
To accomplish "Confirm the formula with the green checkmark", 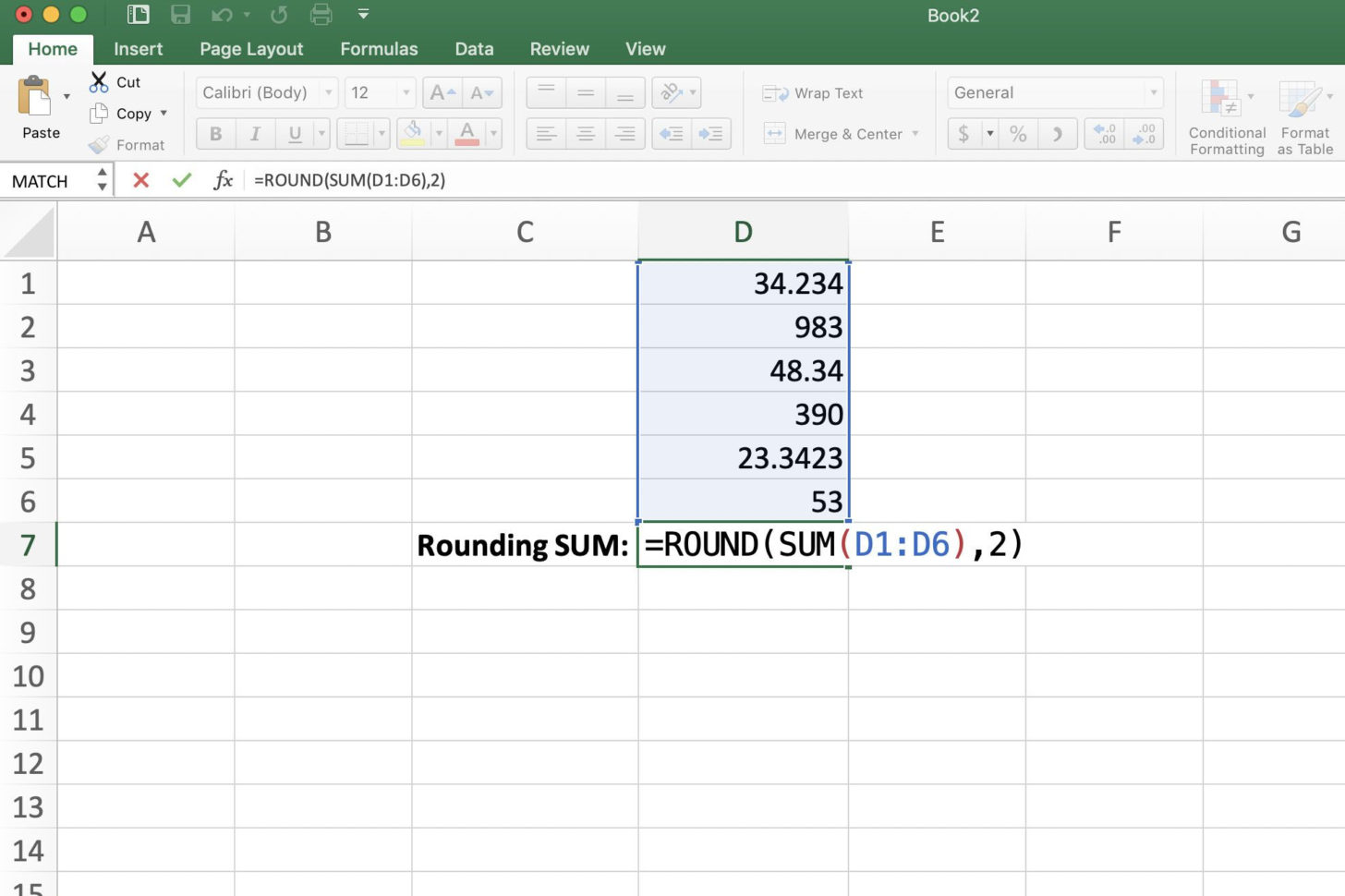I will pos(181,180).
